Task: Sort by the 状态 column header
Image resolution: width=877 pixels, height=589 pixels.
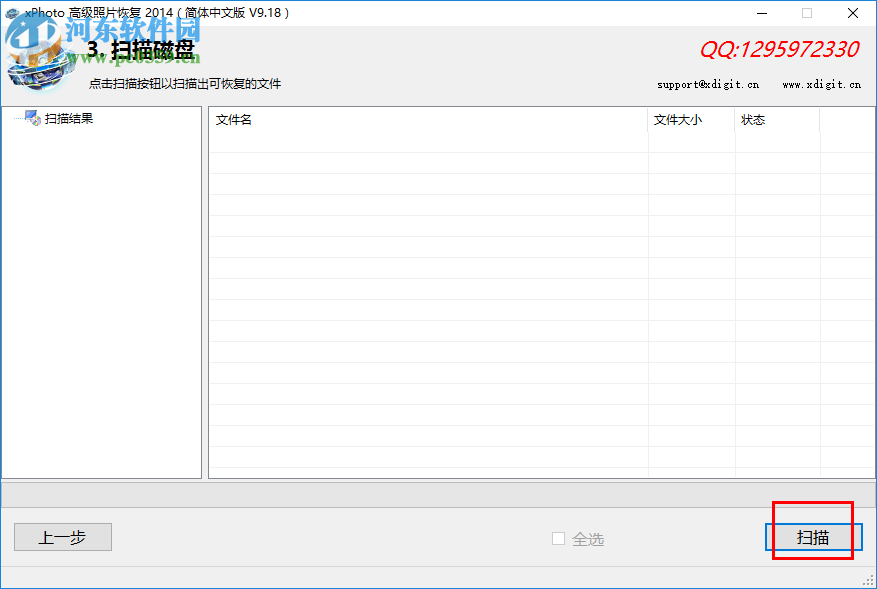Action: tap(777, 120)
